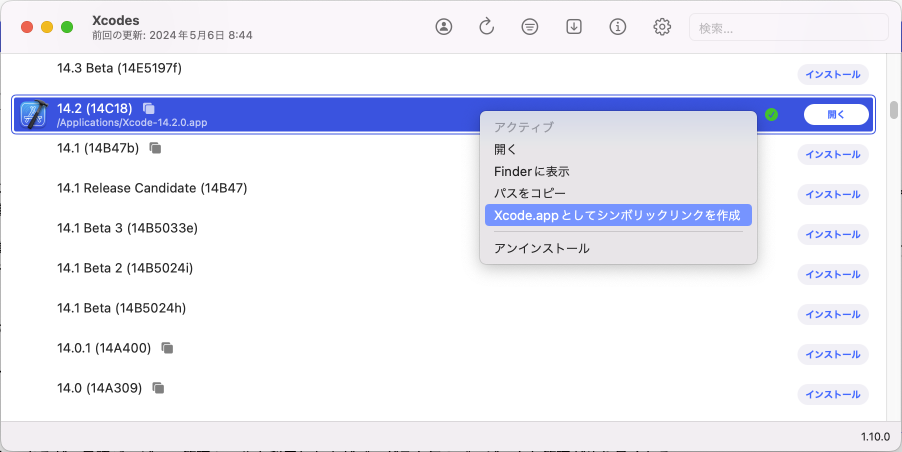This screenshot has height=452, width=902.
Task: Choose 開く in context menu
Action: pos(618,150)
